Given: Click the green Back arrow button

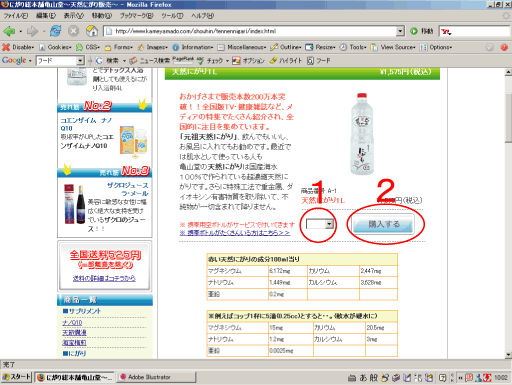Looking at the screenshot, I should click(9, 31).
